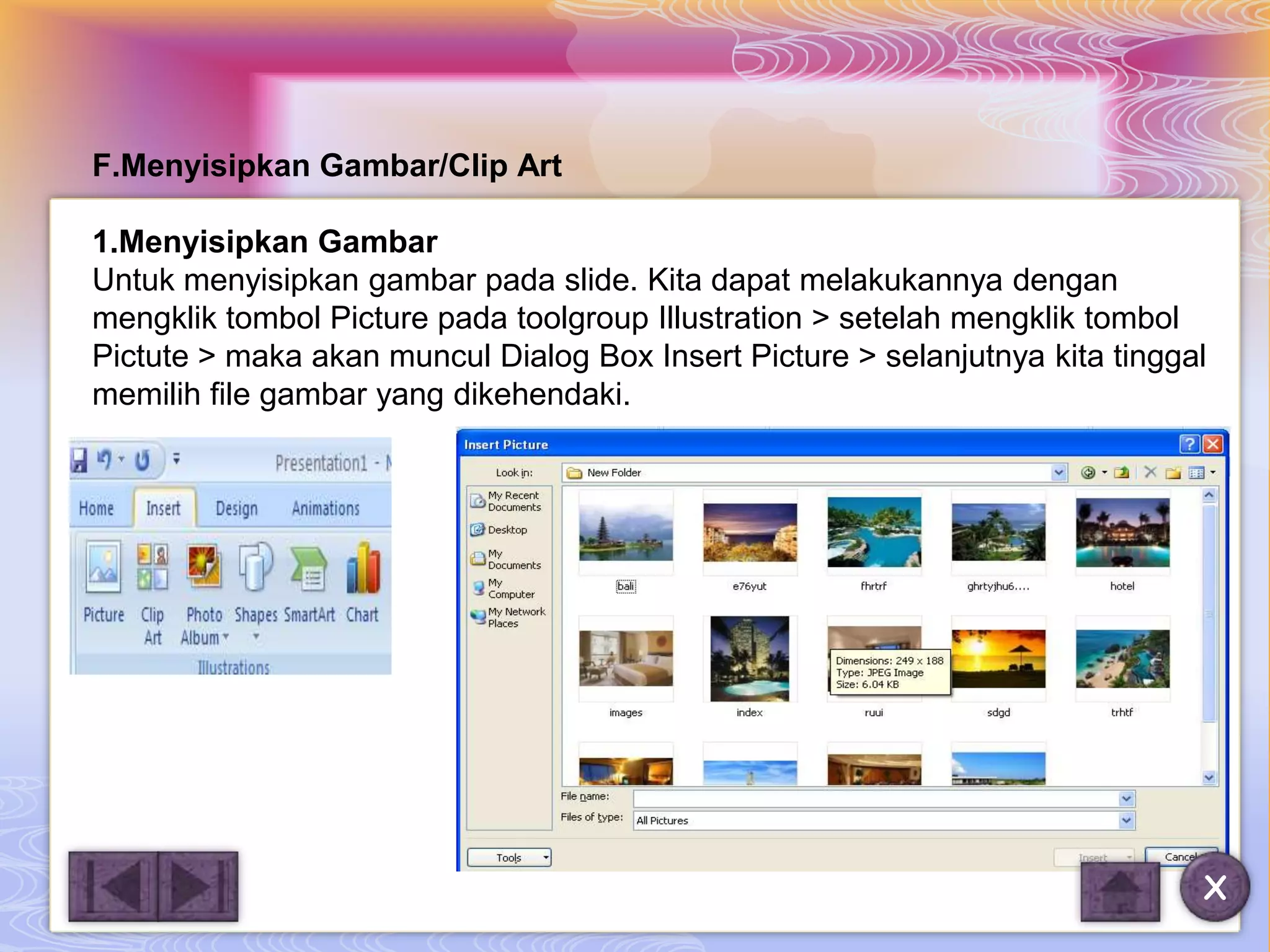The image size is (1270, 952).
Task: Open the Photo Album tool
Action: pyautogui.click(x=204, y=594)
